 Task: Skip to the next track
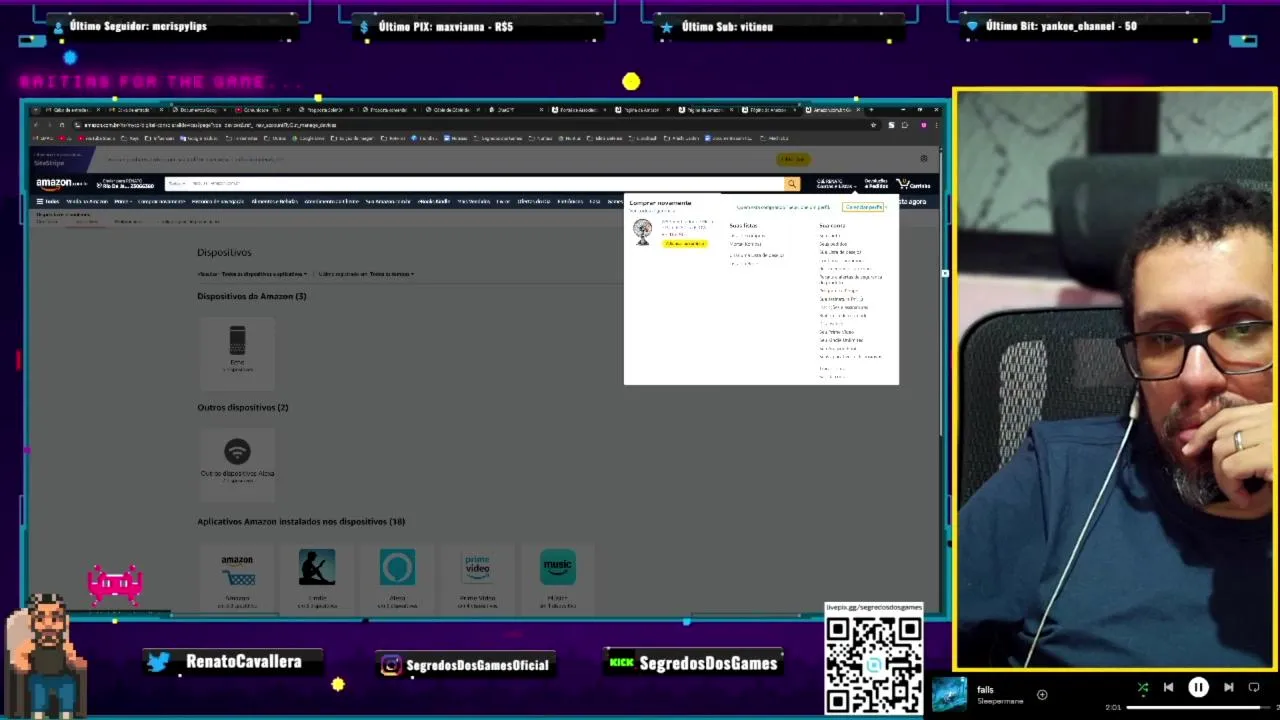[1228, 688]
